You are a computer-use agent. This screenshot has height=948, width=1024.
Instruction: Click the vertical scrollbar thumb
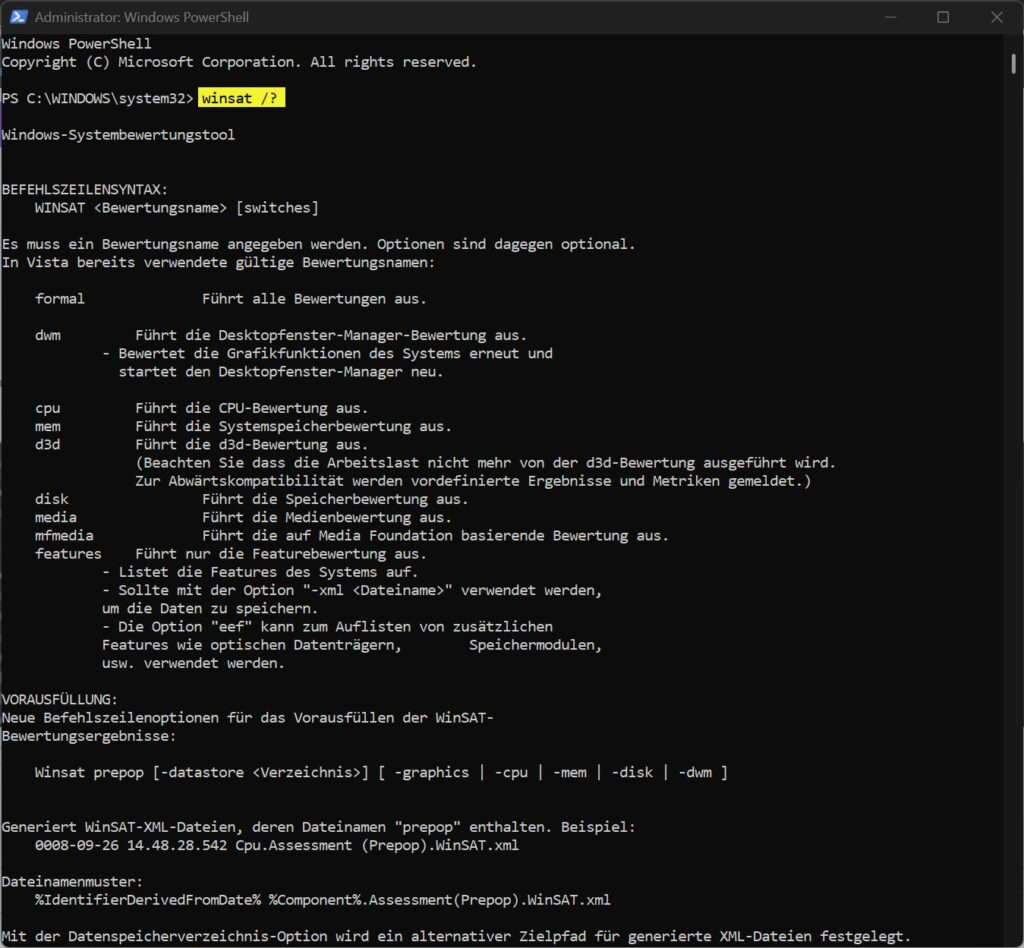click(1013, 64)
